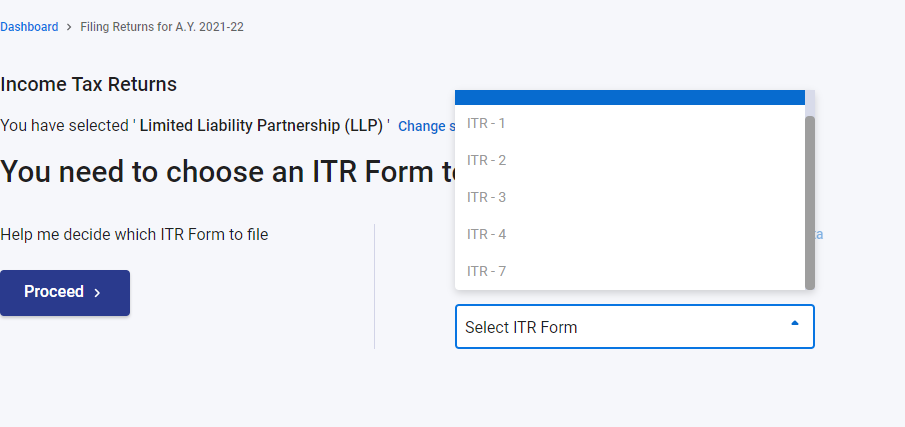905x427 pixels.
Task: Click the scrollbar track above the thumb
Action: click(810, 102)
